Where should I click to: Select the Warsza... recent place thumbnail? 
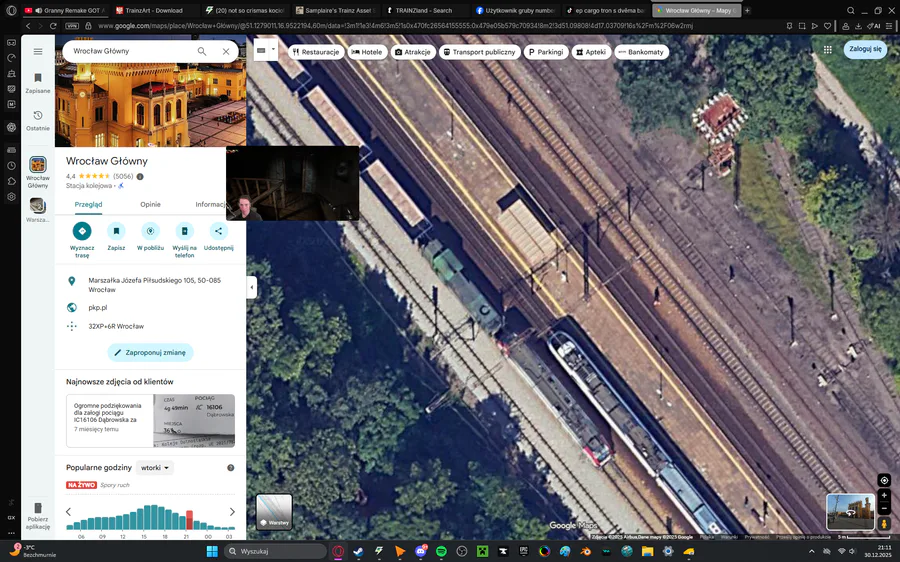pyautogui.click(x=38, y=210)
